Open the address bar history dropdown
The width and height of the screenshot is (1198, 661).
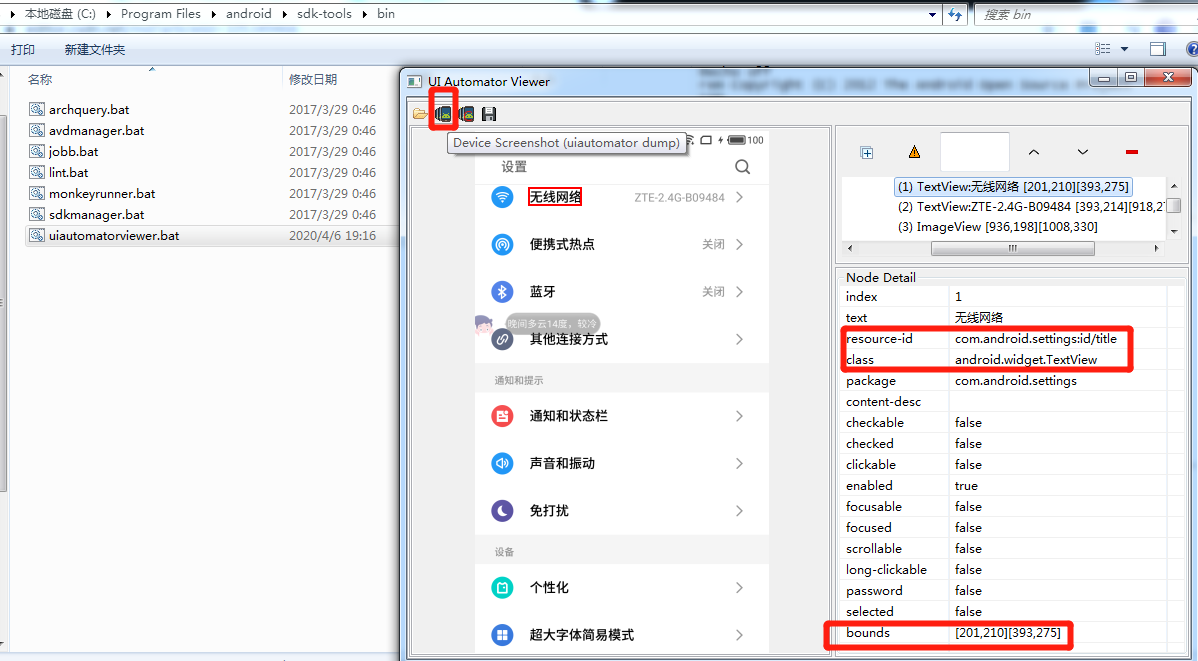coord(931,13)
